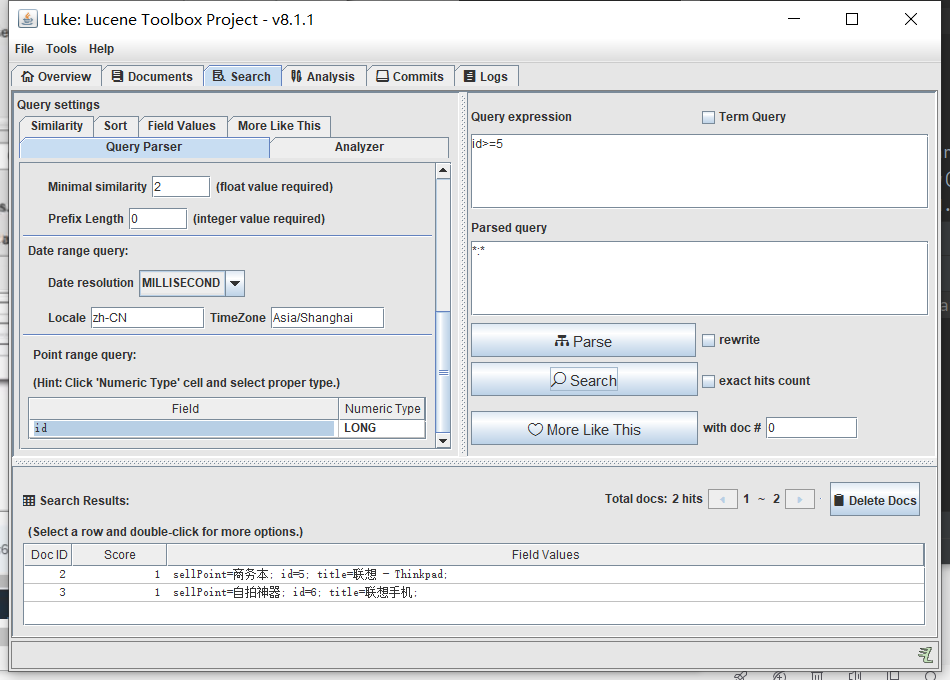Select the Analyzer tab
Screen dimensions: 950x680
359,147
